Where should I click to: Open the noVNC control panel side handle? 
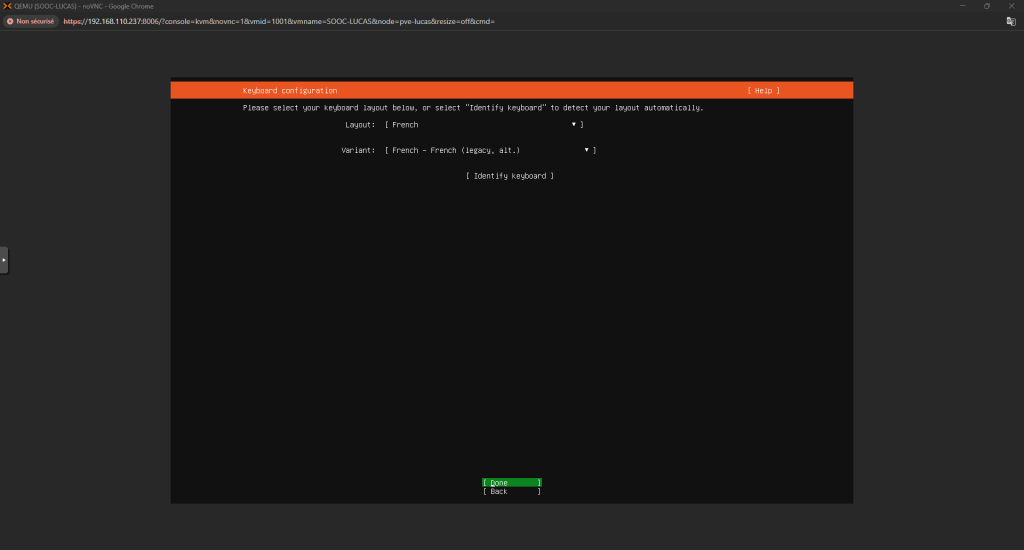click(4, 260)
